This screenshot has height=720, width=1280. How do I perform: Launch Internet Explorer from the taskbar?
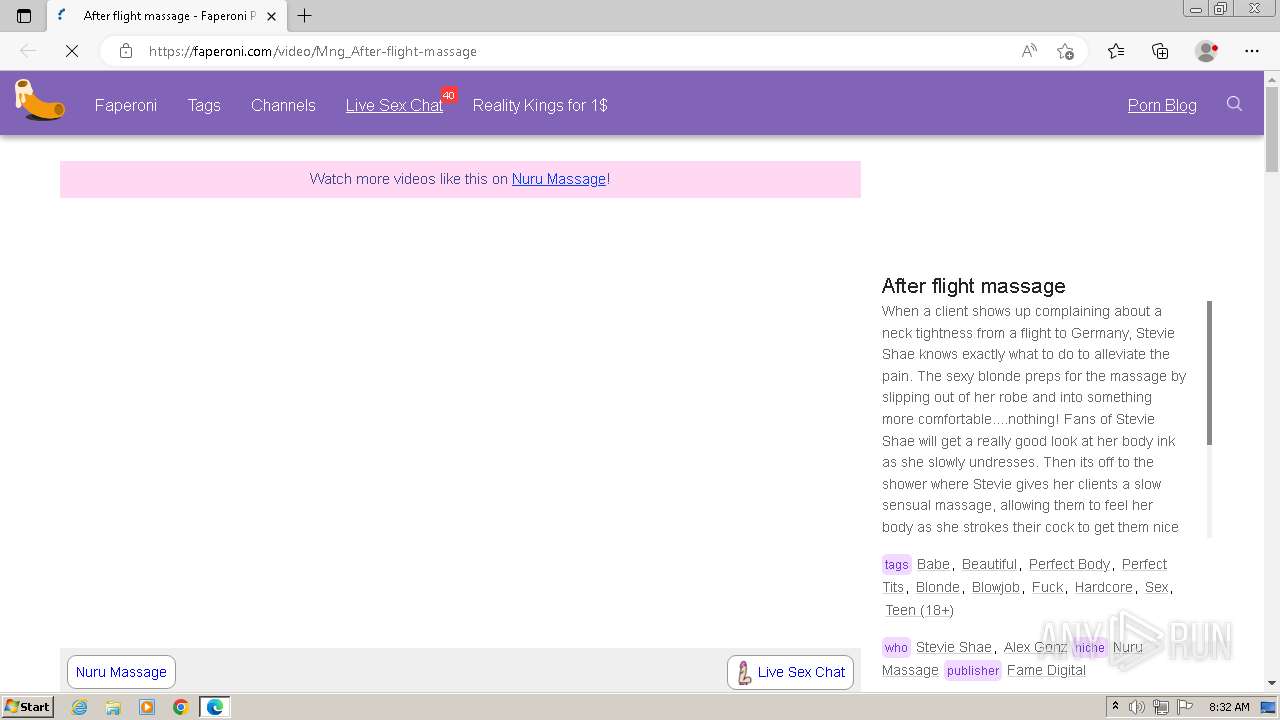(x=80, y=707)
